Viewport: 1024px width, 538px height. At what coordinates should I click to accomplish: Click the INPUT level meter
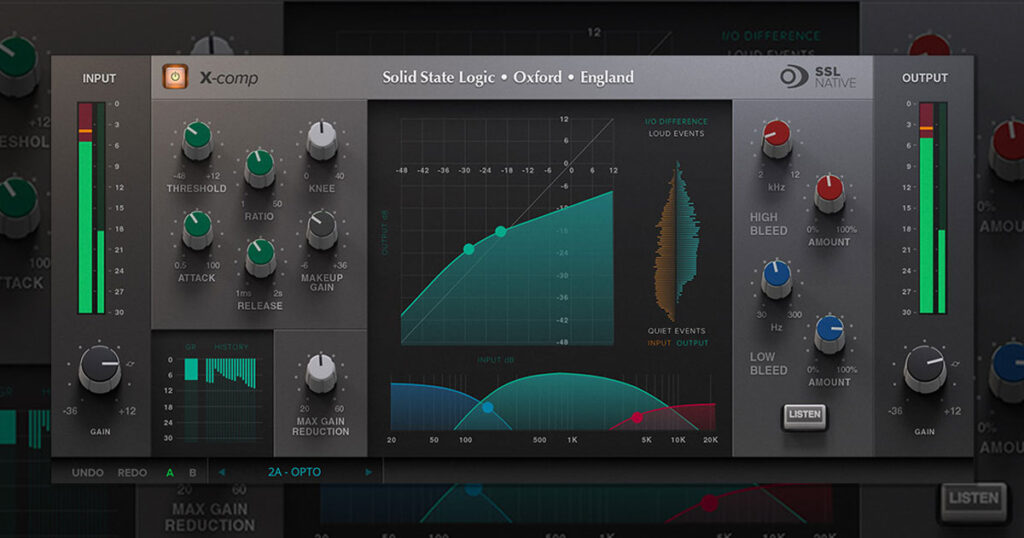coord(91,208)
